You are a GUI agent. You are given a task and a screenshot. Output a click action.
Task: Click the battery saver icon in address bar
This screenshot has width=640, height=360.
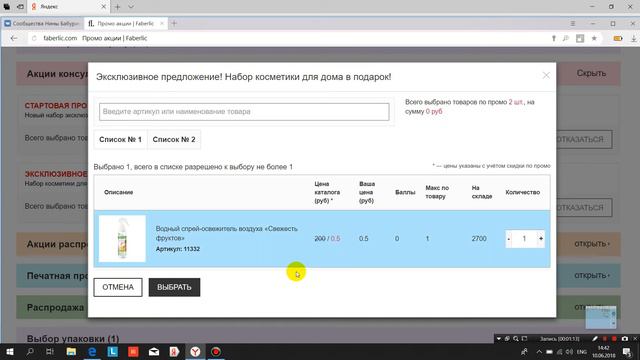point(618,38)
